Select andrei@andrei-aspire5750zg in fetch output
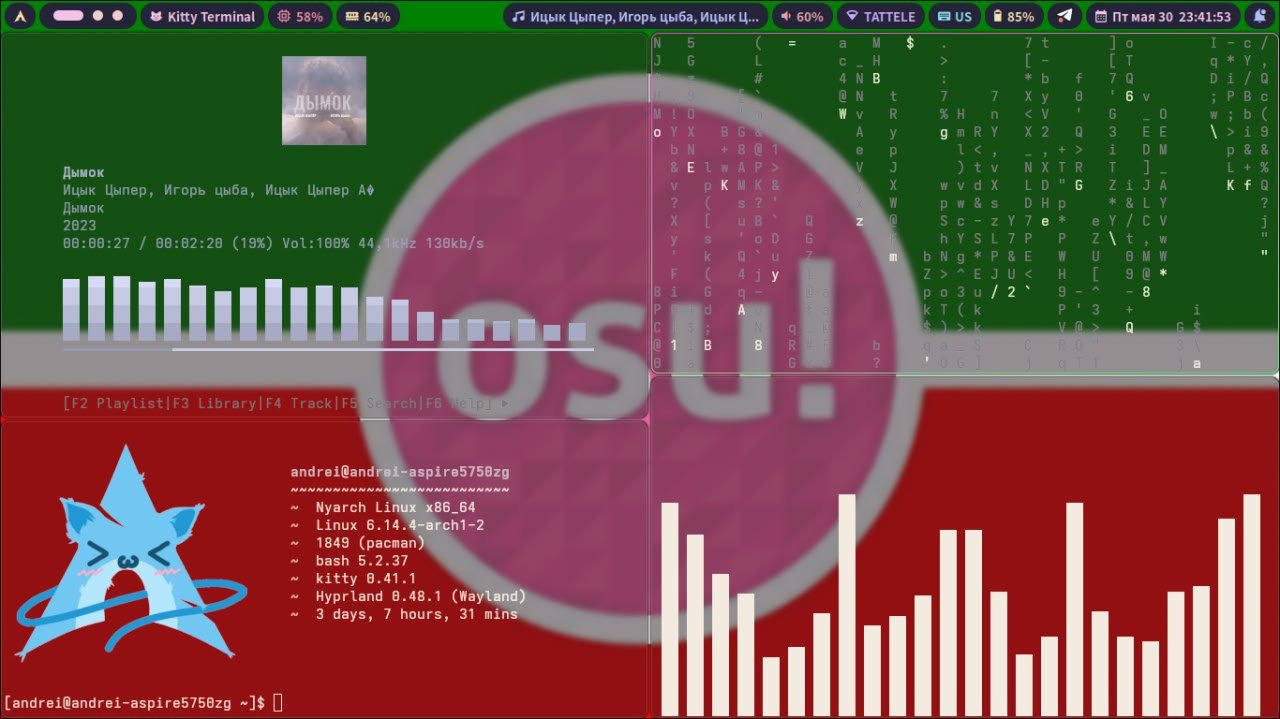The image size is (1280, 719). point(400,471)
